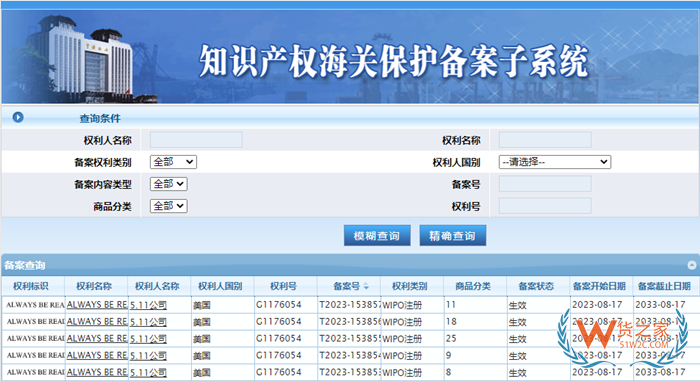The width and height of the screenshot is (700, 381).
Task: Open ALWAYS BE RE link in category 25 row
Action: [x=97, y=339]
